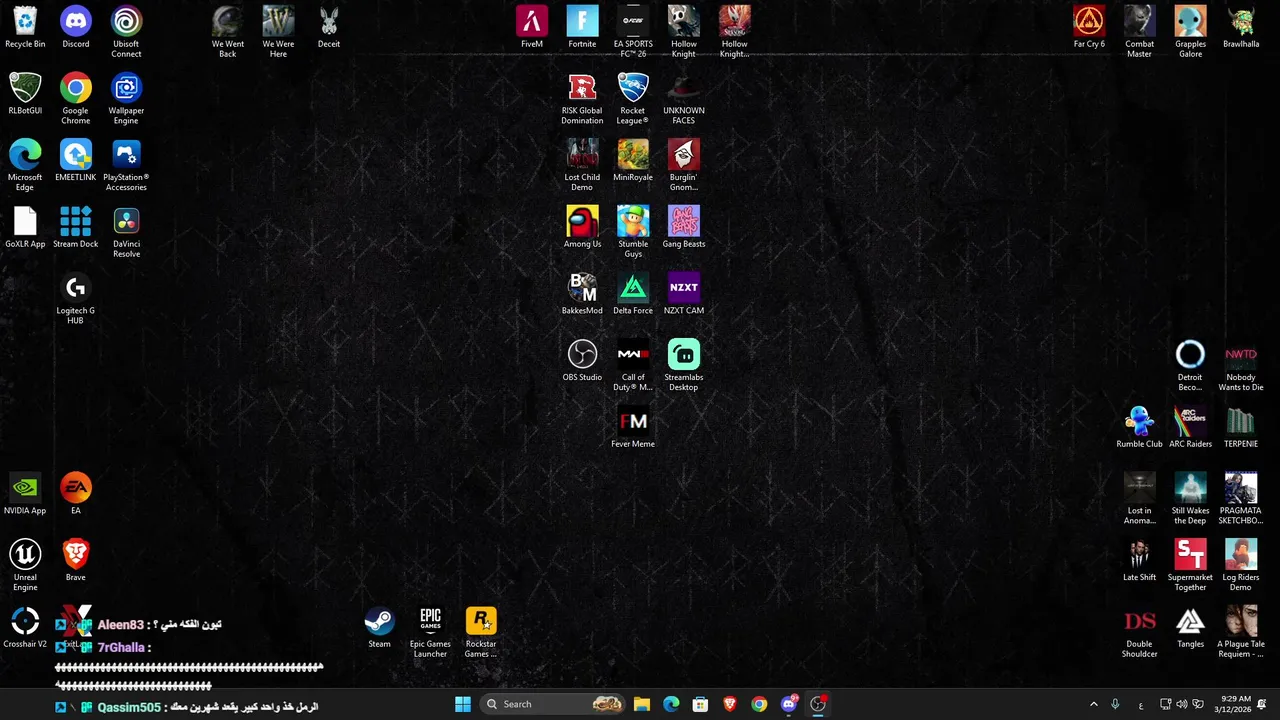Viewport: 1280px width, 720px height.
Task: Launch Rocket League from the desktop
Action: point(633,99)
